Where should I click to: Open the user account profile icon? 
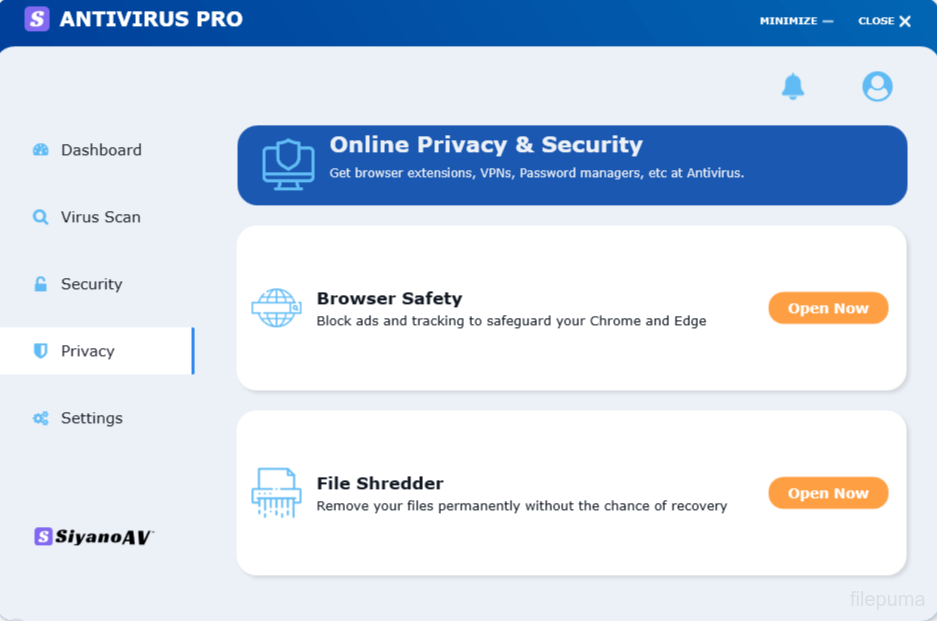(877, 87)
